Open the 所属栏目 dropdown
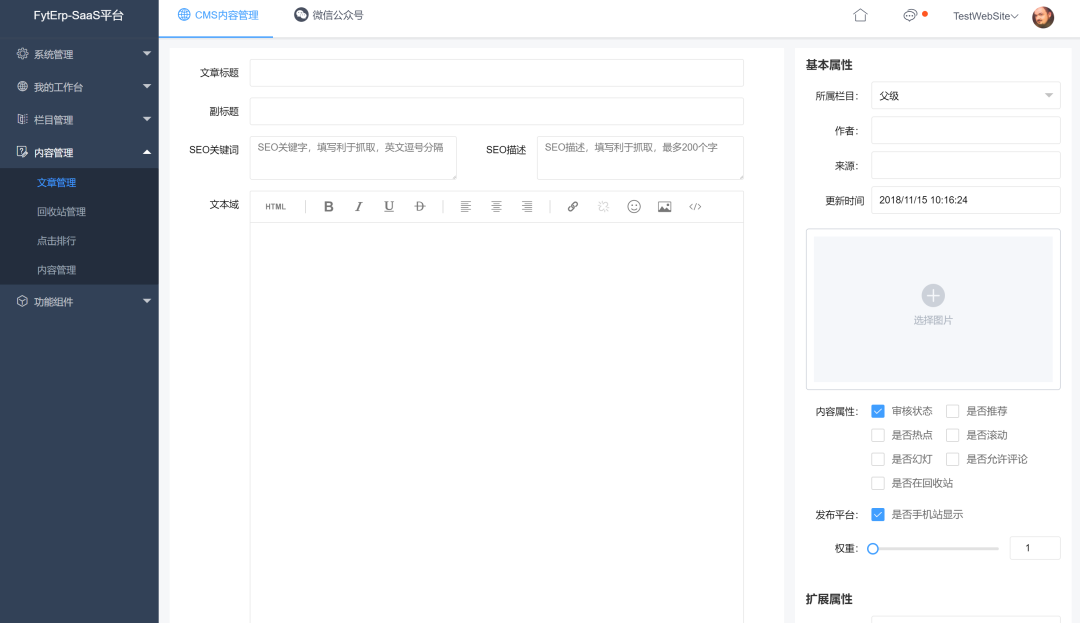 [965, 96]
